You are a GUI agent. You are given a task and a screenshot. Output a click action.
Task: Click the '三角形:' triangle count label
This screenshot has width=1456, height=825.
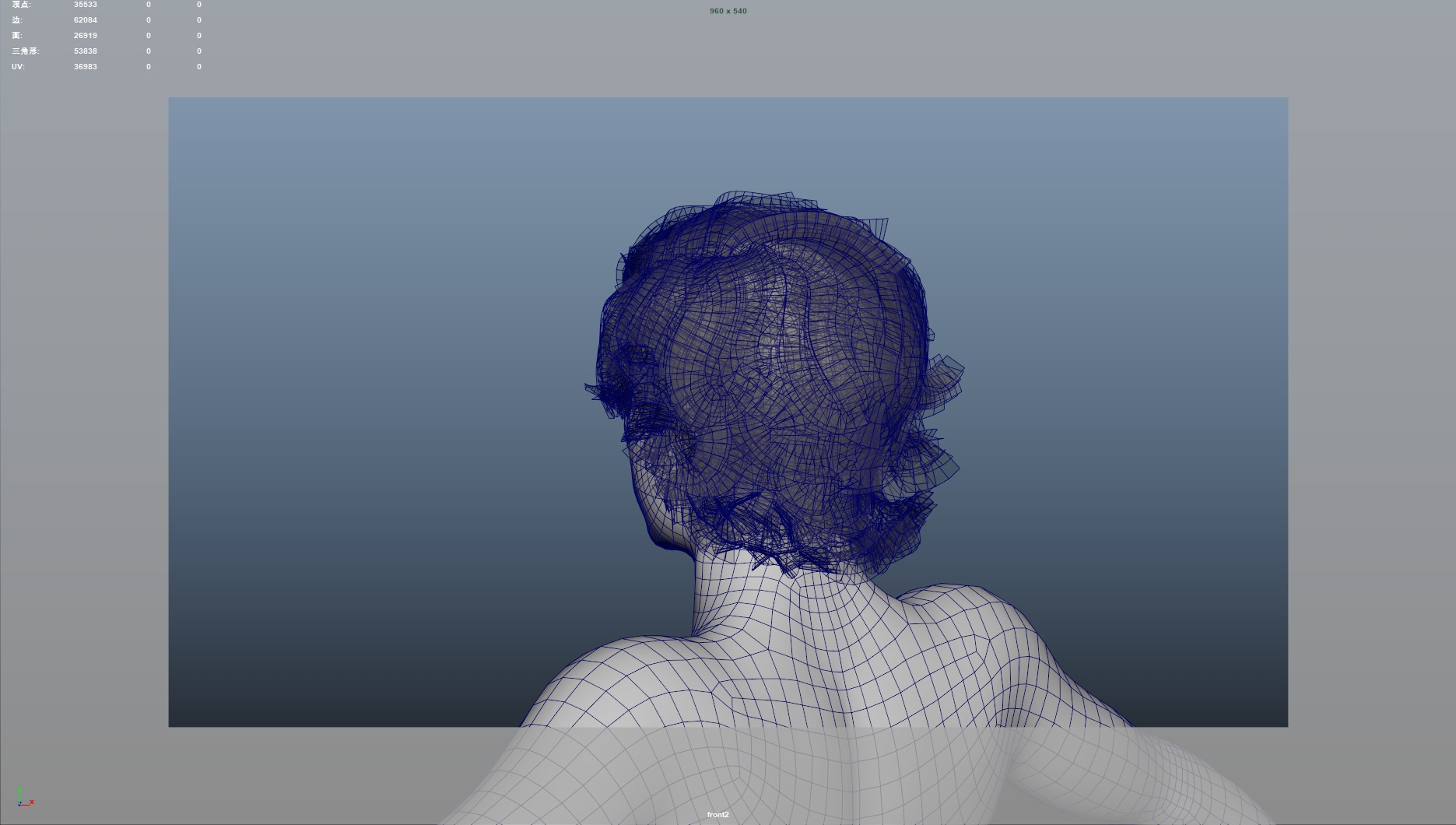click(26, 51)
